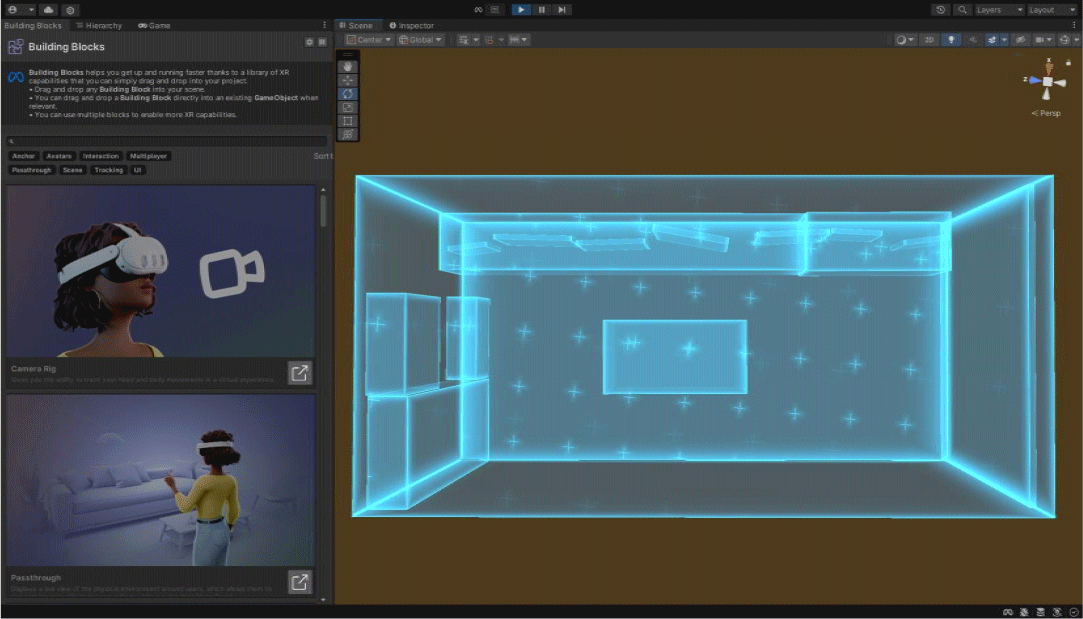Select the Move tool

(x=347, y=79)
